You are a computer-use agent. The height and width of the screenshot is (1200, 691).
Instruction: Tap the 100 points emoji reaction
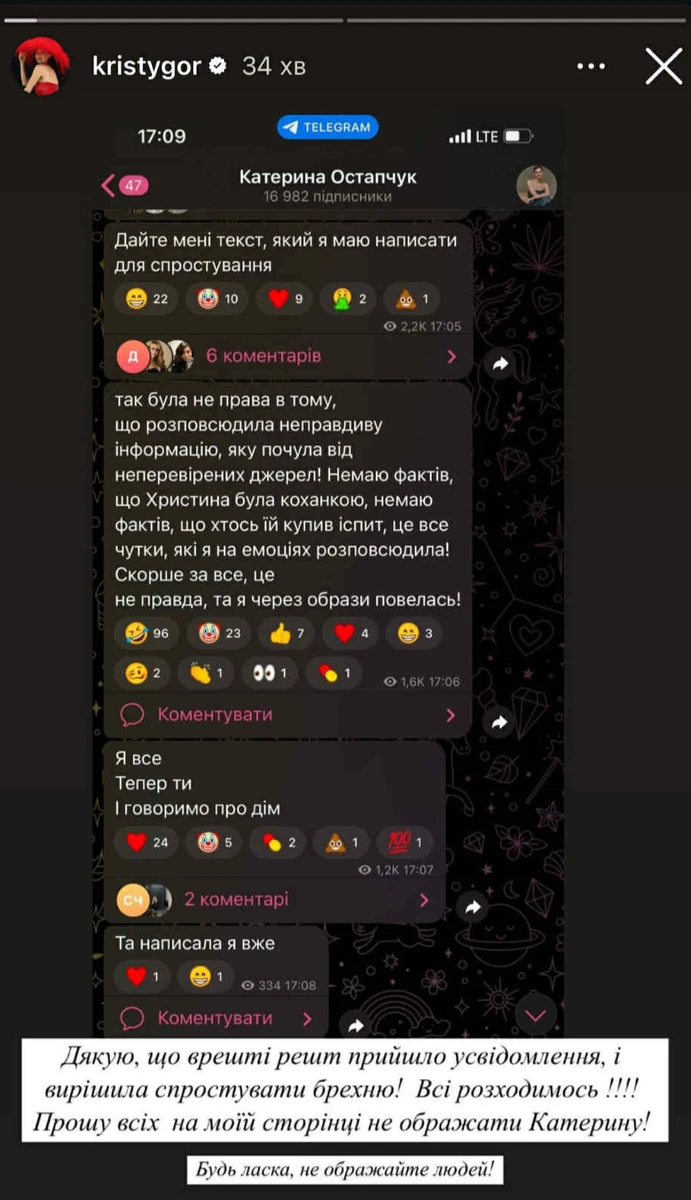coord(407,842)
